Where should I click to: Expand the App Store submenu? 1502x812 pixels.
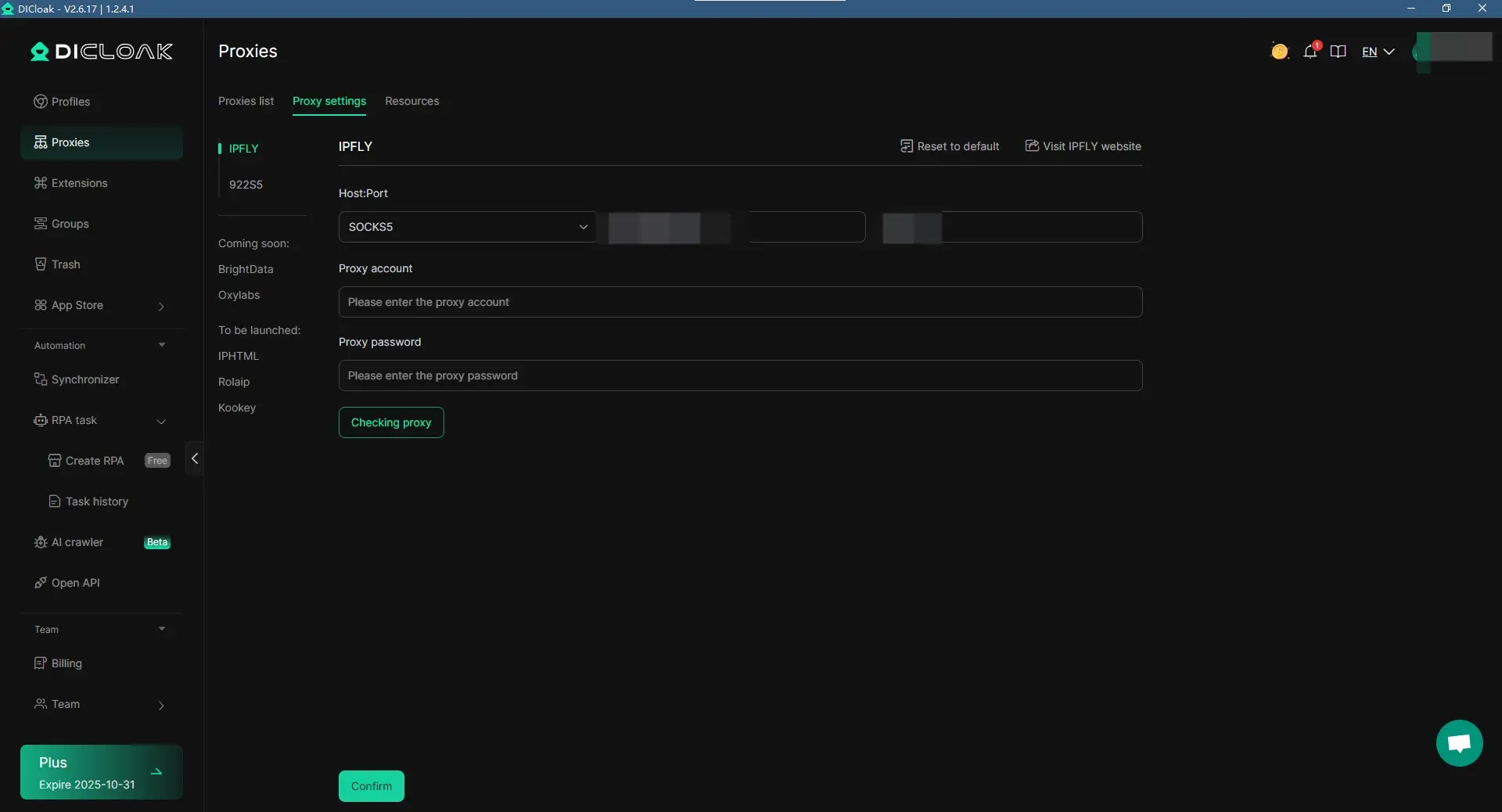[161, 306]
